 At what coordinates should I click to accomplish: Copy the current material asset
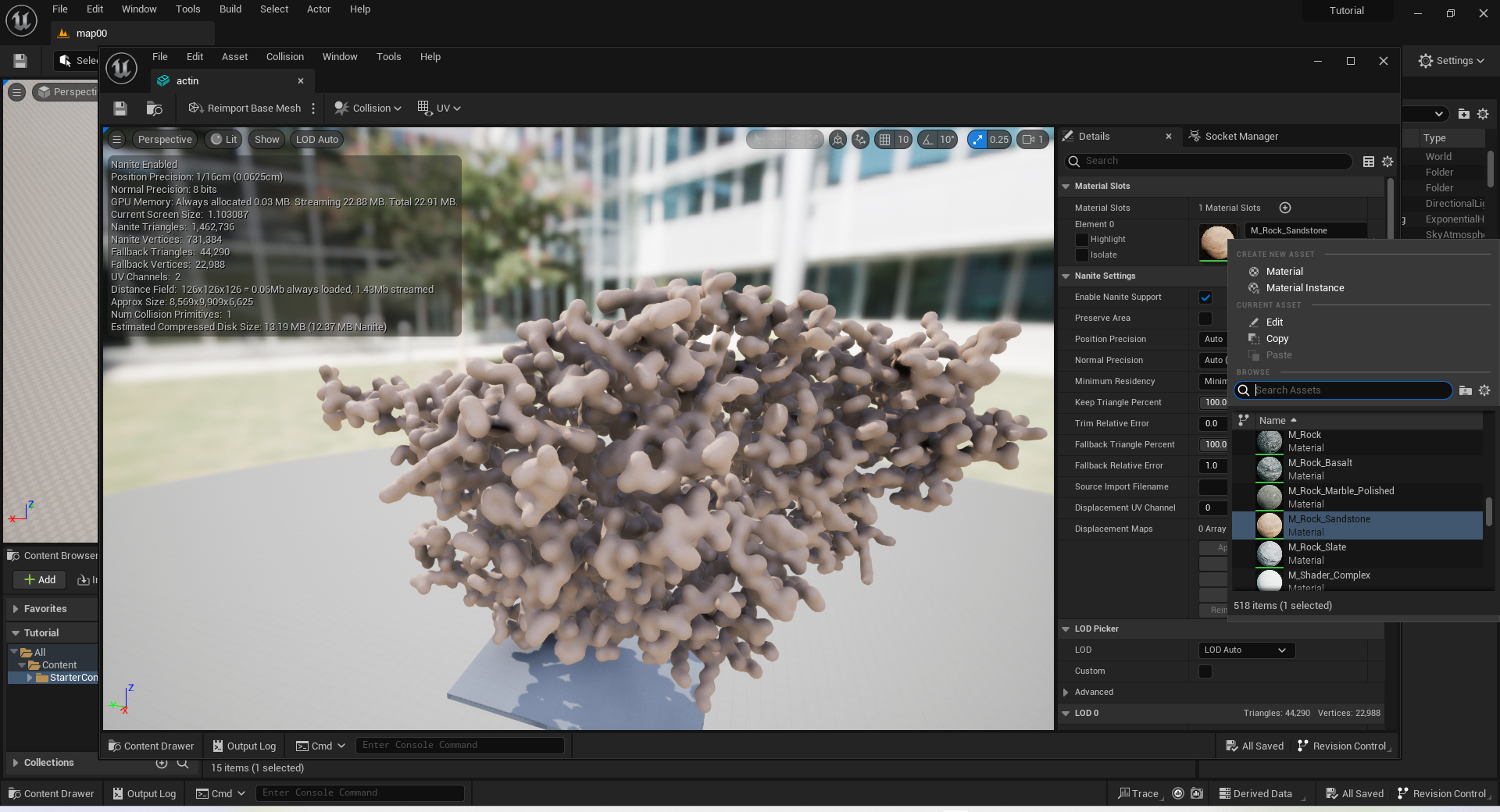point(1277,339)
